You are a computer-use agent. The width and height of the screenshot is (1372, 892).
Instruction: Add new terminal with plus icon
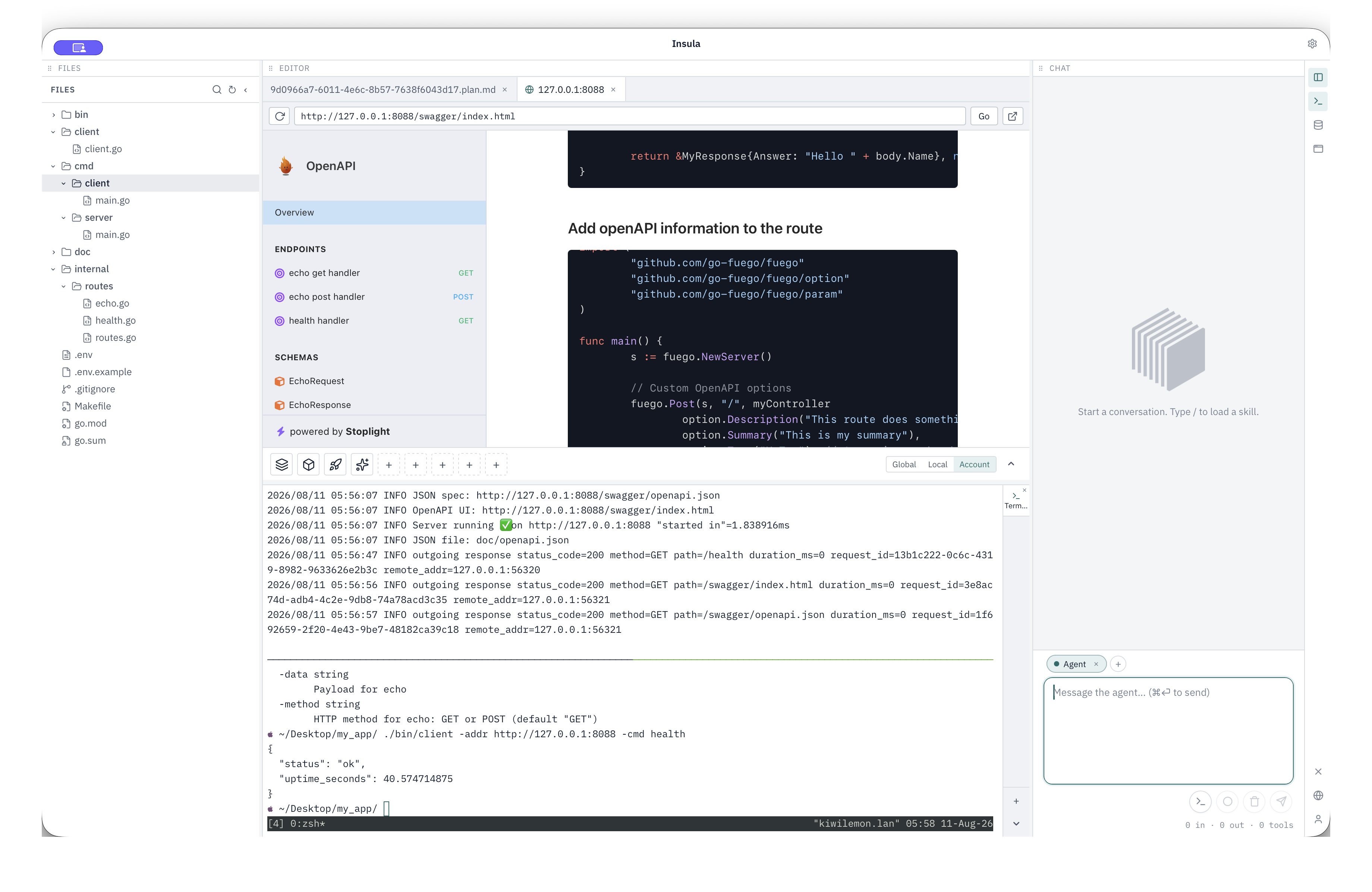(1016, 801)
